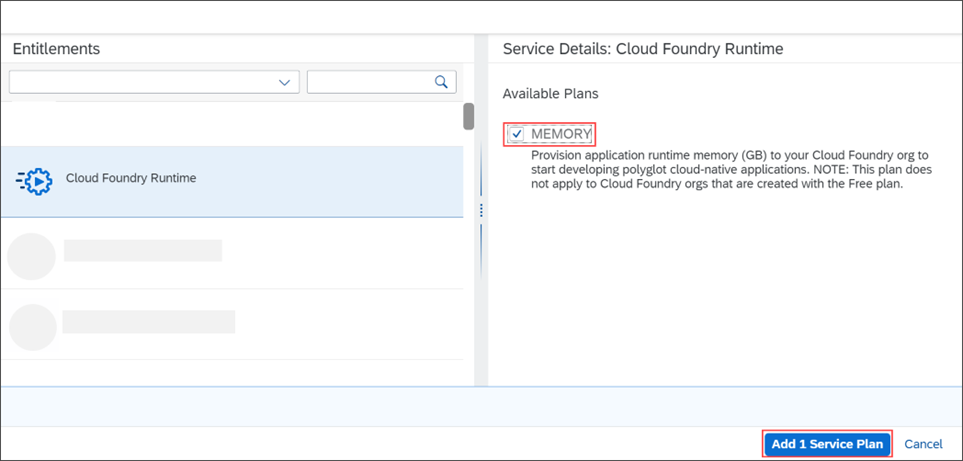
Task: Click the entitlements list scrollbar thumb
Action: tap(468, 116)
